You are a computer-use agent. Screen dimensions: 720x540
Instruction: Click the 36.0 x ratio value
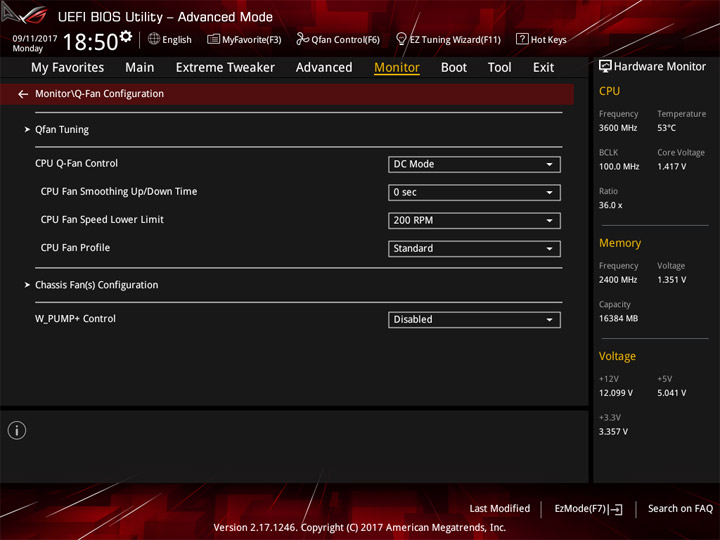[x=610, y=205]
